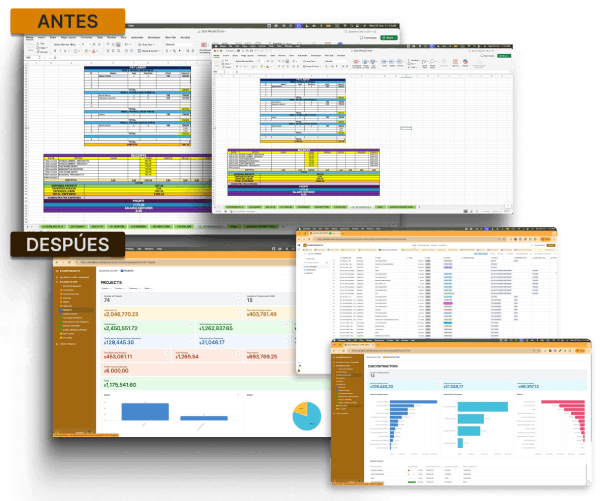This screenshot has height=501, width=600.
Task: Open General number format dropdown, front Excel
Action: (x=336, y=61)
